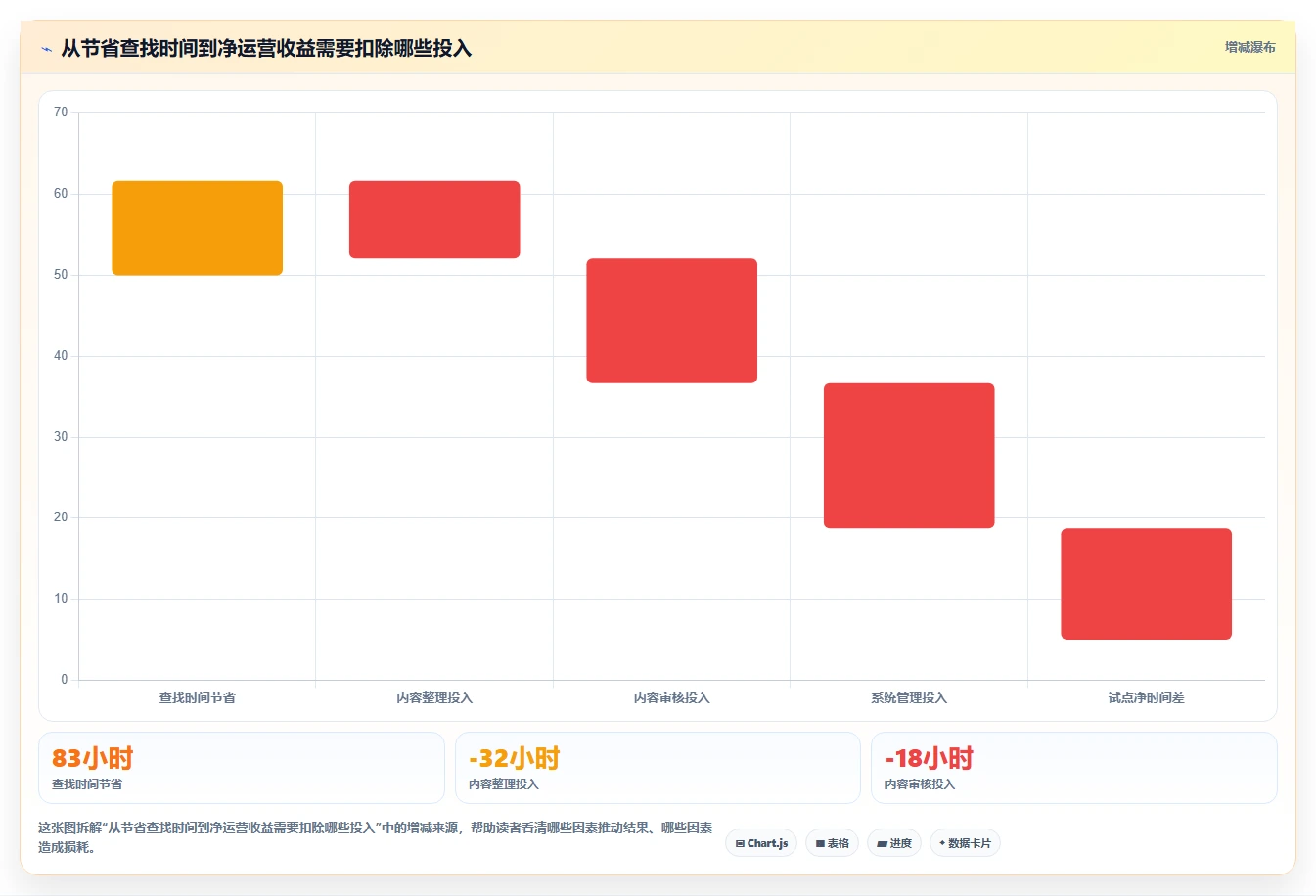Image resolution: width=1316 pixels, height=896 pixels.
Task: Click the orange 查找时间节省 bar
Action: coord(198,228)
